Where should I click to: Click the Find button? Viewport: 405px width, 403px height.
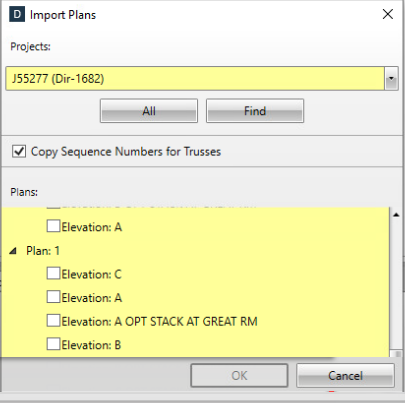pyautogui.click(x=255, y=111)
